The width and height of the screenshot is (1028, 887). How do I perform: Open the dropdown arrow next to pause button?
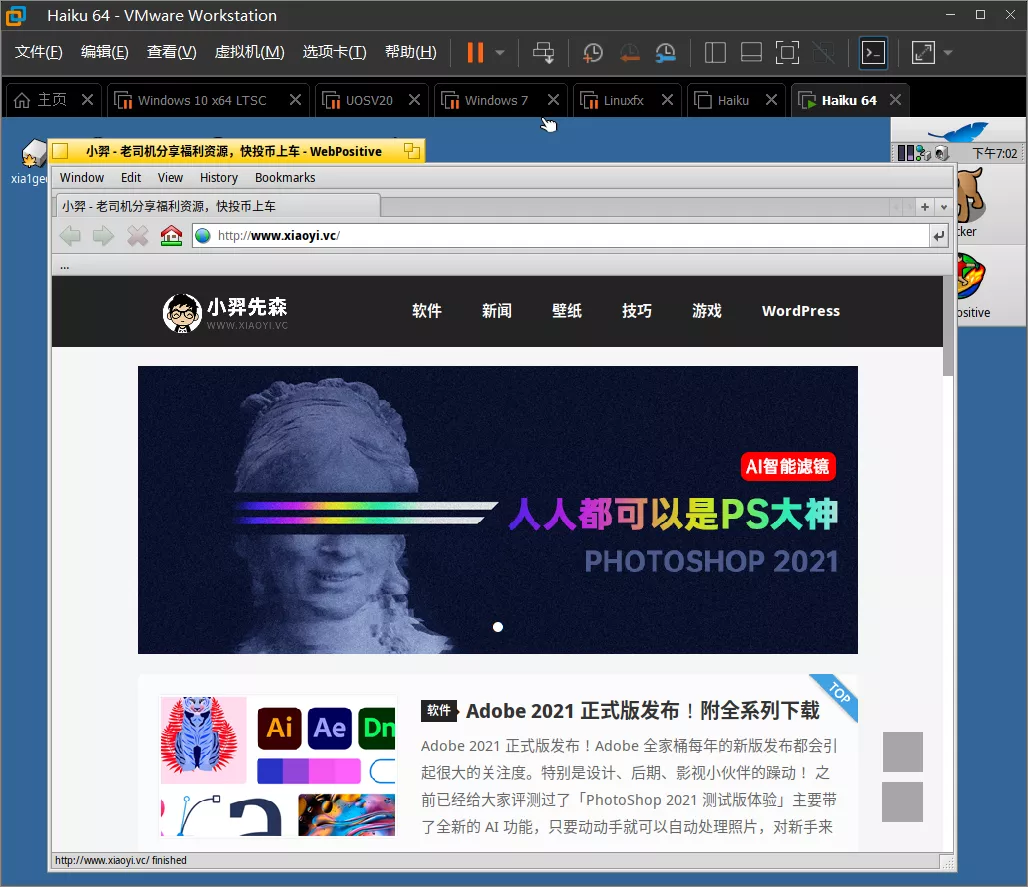tap(500, 52)
